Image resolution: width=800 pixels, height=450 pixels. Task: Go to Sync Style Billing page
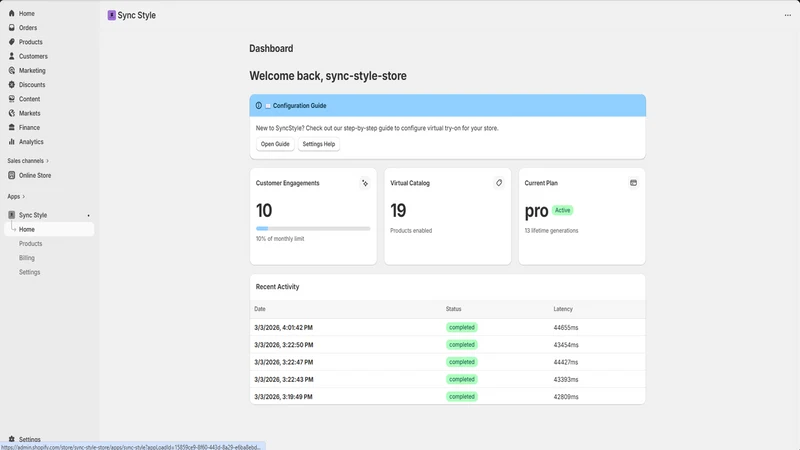27,258
